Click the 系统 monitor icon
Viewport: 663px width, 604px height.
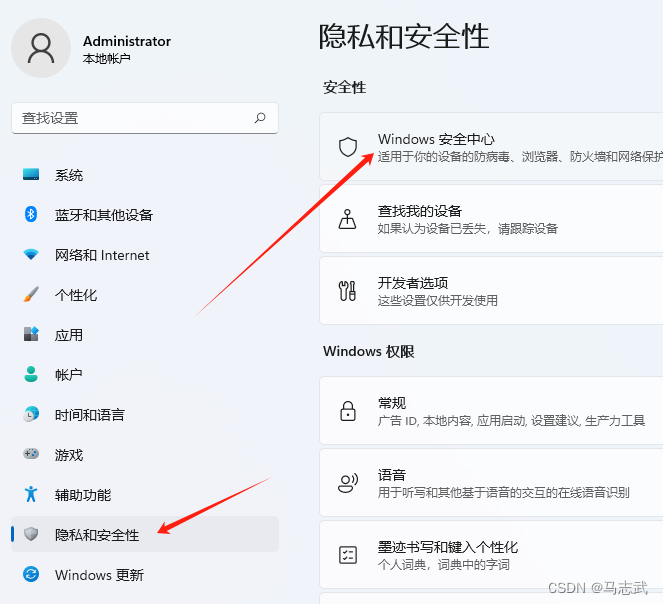31,174
